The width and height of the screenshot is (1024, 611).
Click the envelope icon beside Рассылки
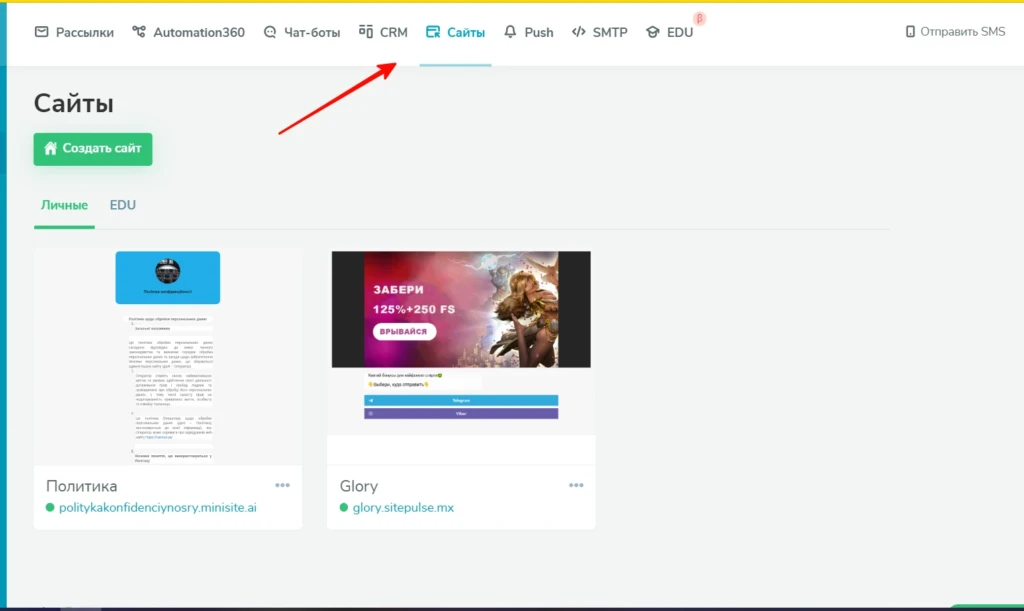(41, 32)
